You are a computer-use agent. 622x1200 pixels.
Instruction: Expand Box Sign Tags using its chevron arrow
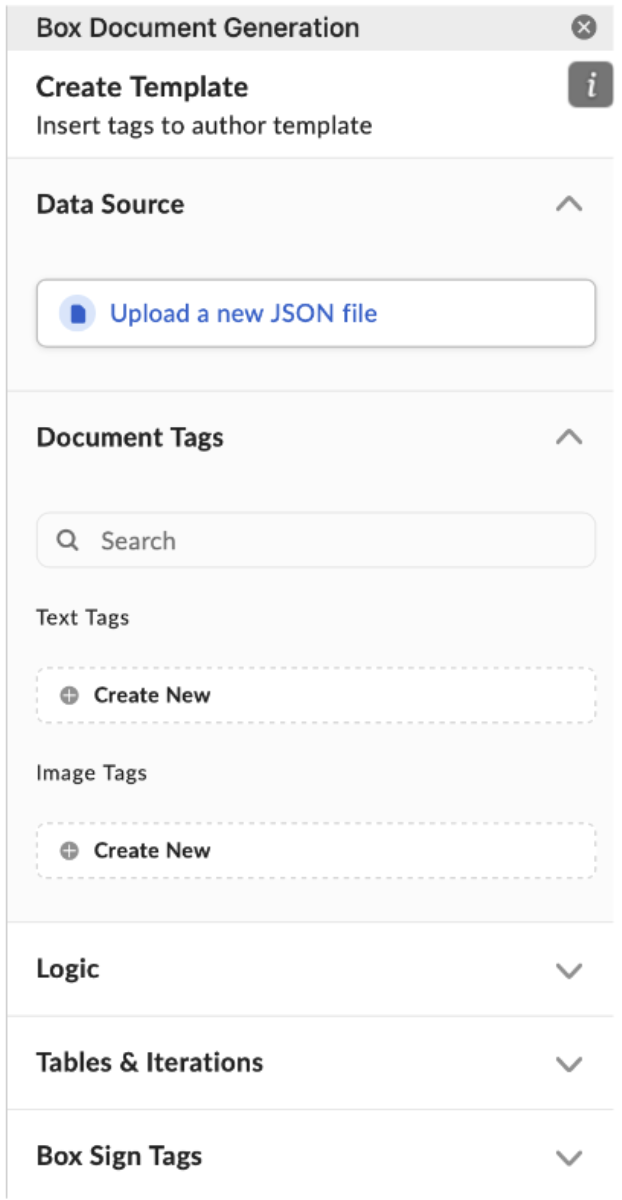569,1157
